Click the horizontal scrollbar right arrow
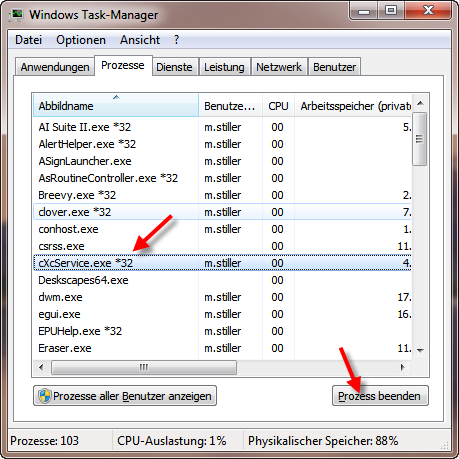 (x=403, y=367)
